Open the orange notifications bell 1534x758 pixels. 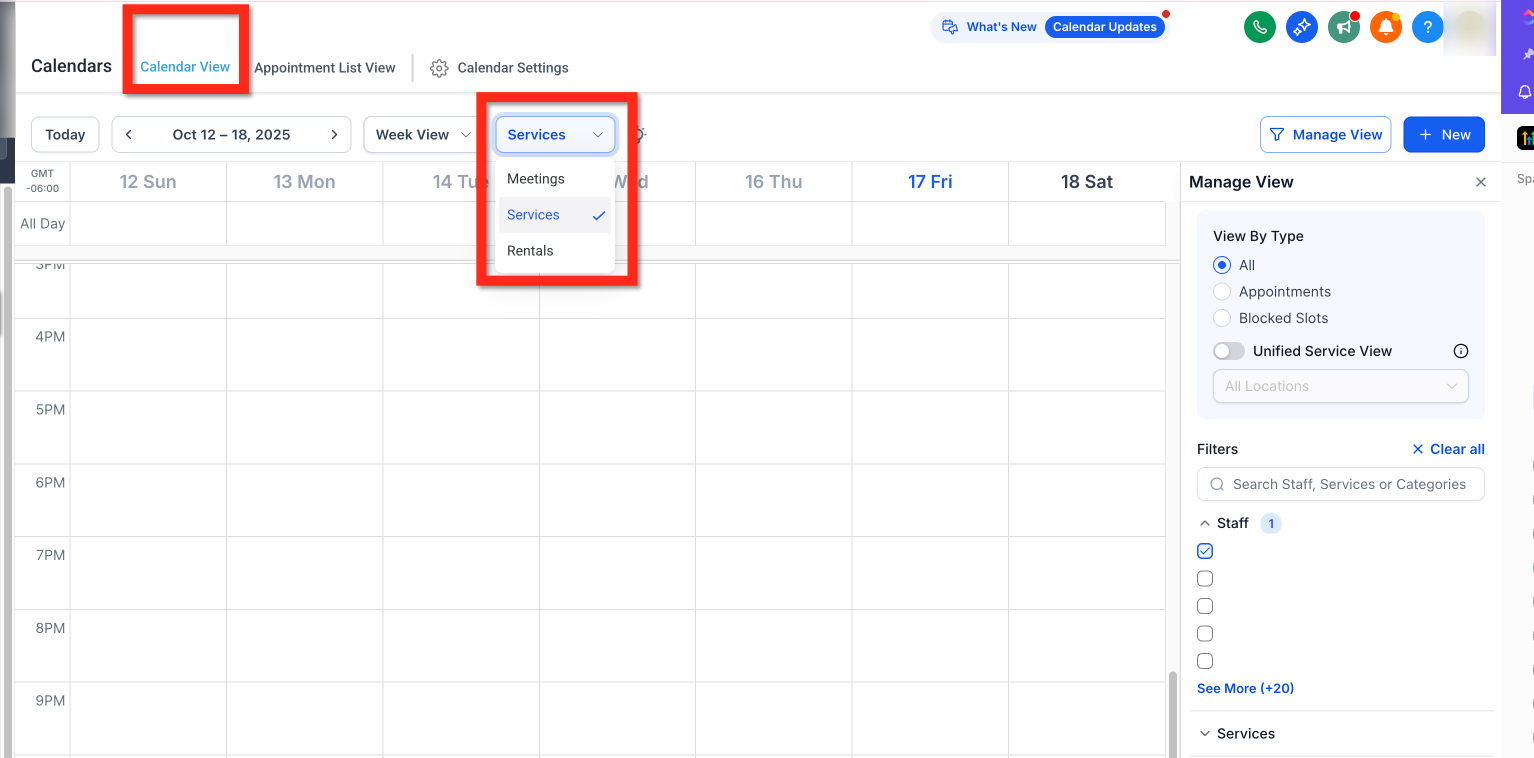[x=1385, y=27]
